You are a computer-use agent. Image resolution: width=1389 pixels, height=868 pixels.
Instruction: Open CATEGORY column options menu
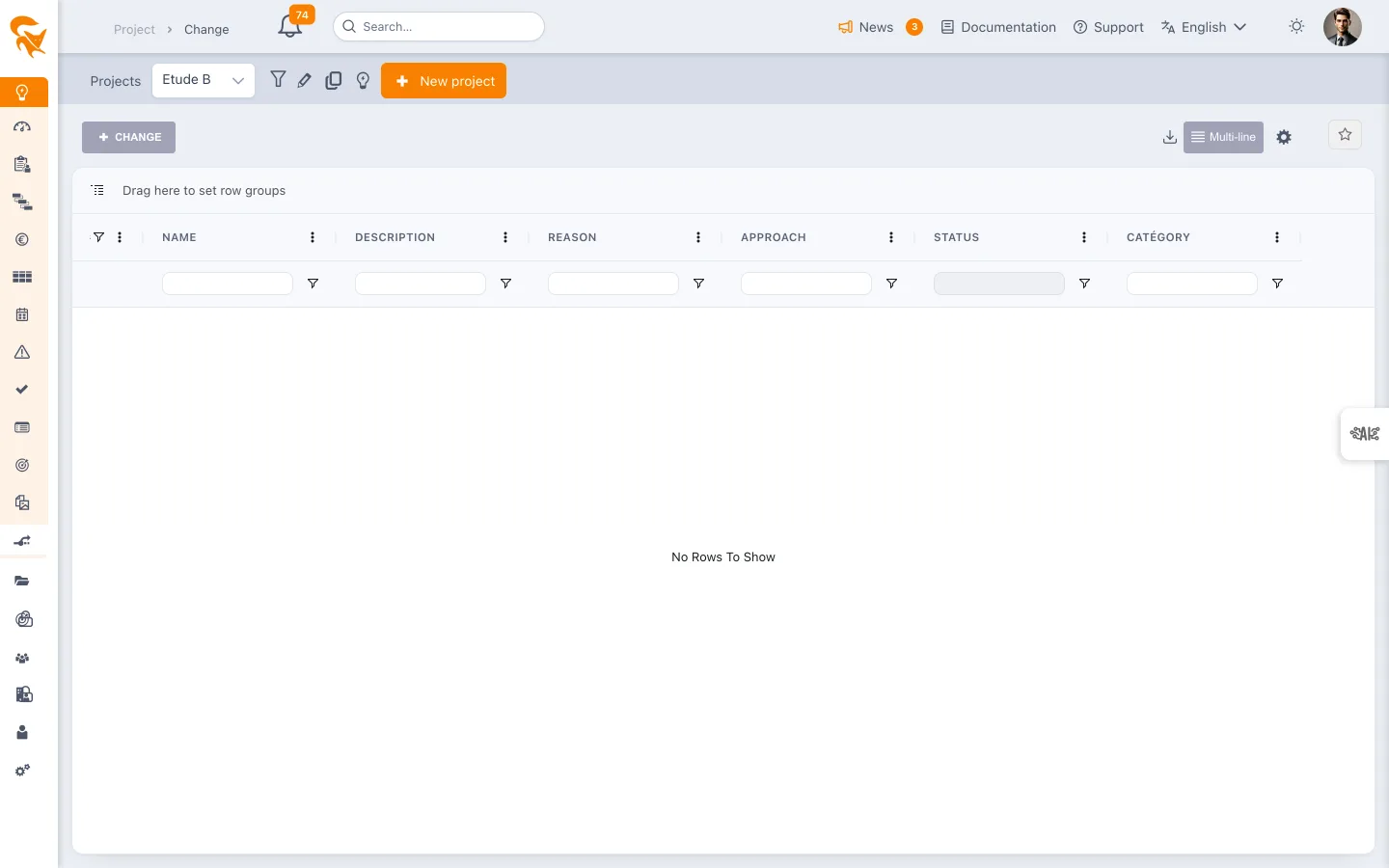(1277, 237)
